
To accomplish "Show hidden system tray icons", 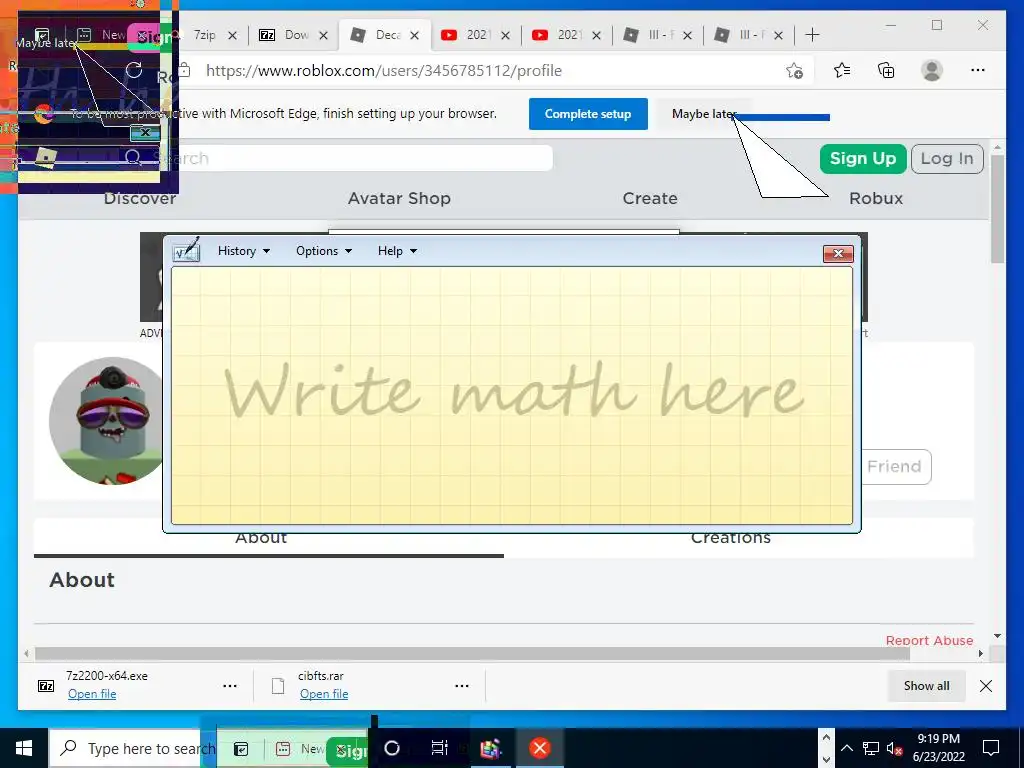I will coord(846,748).
